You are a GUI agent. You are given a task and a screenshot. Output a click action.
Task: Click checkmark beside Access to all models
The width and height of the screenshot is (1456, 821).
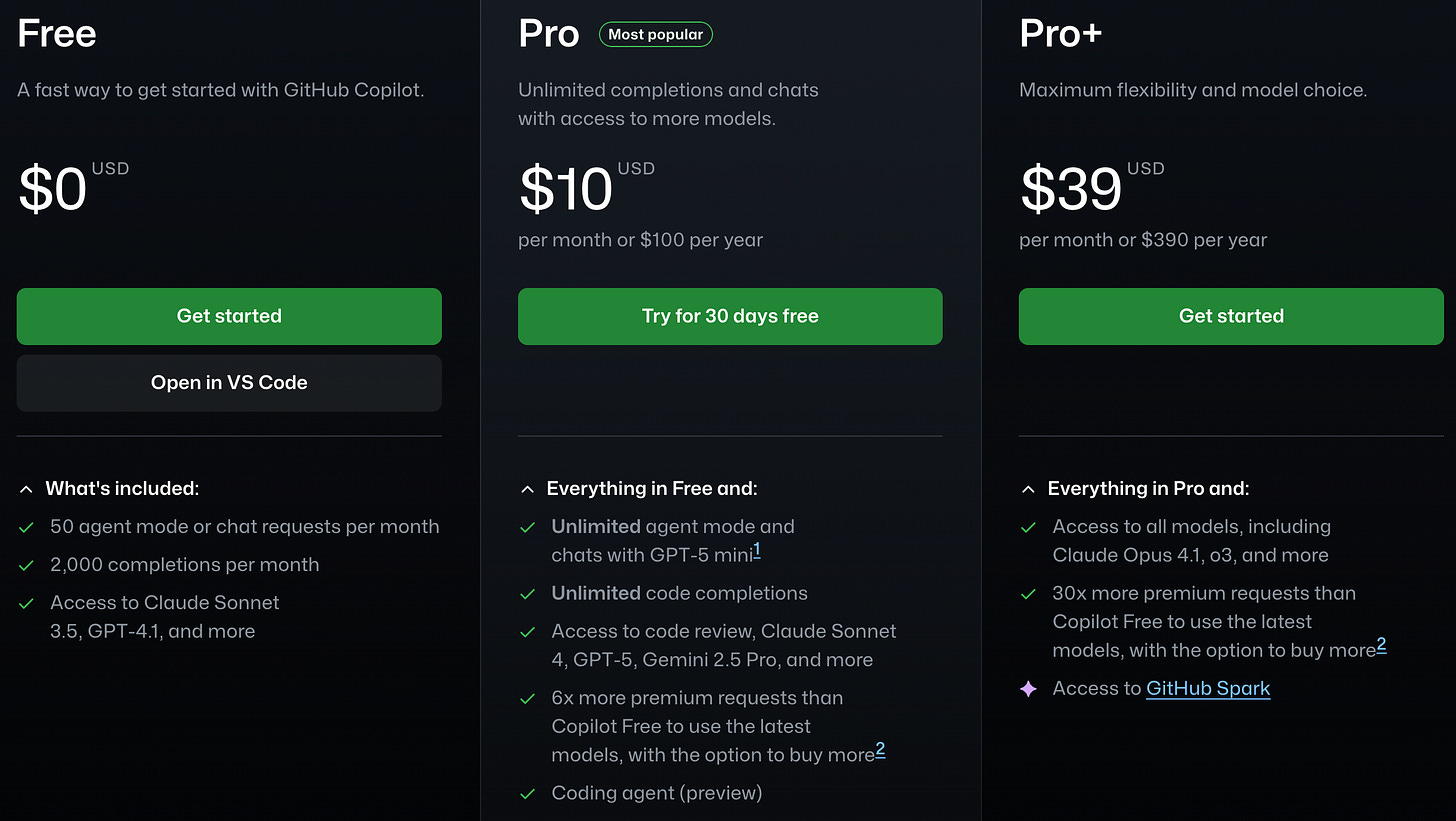pyautogui.click(x=1028, y=527)
